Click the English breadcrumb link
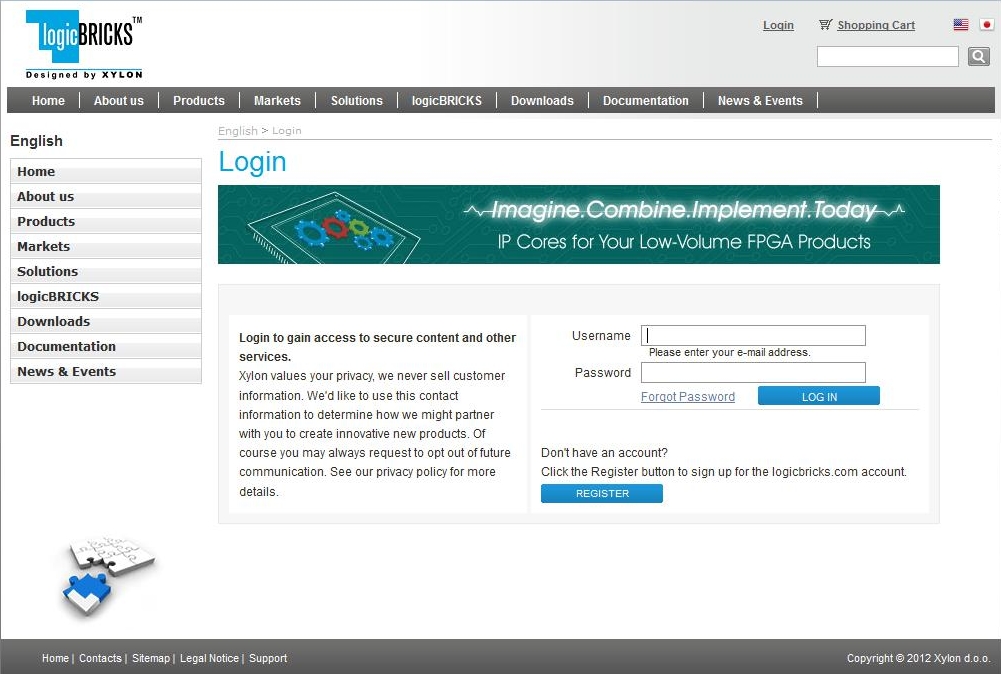Image resolution: width=1001 pixels, height=674 pixels. coord(237,130)
